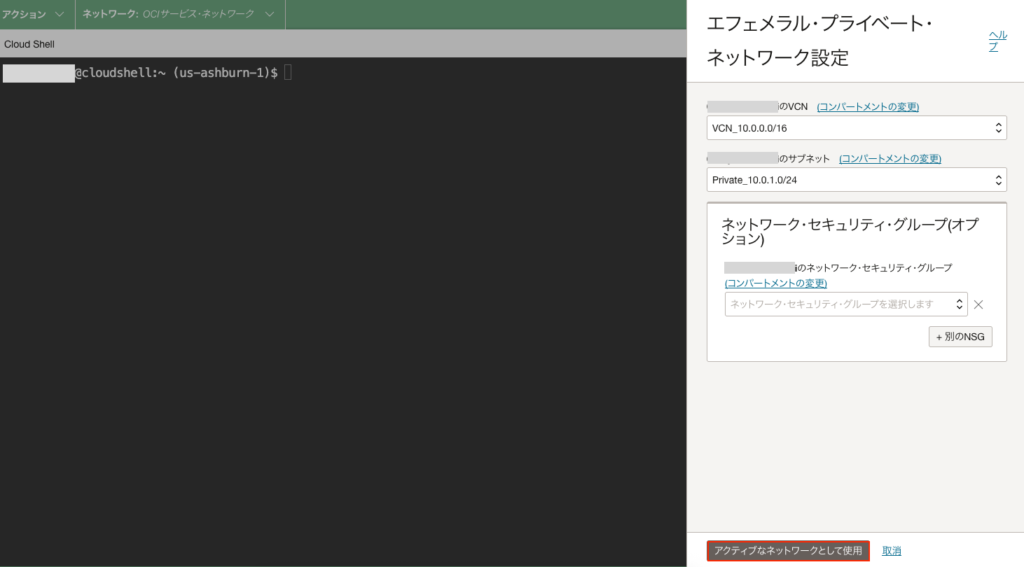Add another NSG with + 別のNSG

pos(960,336)
